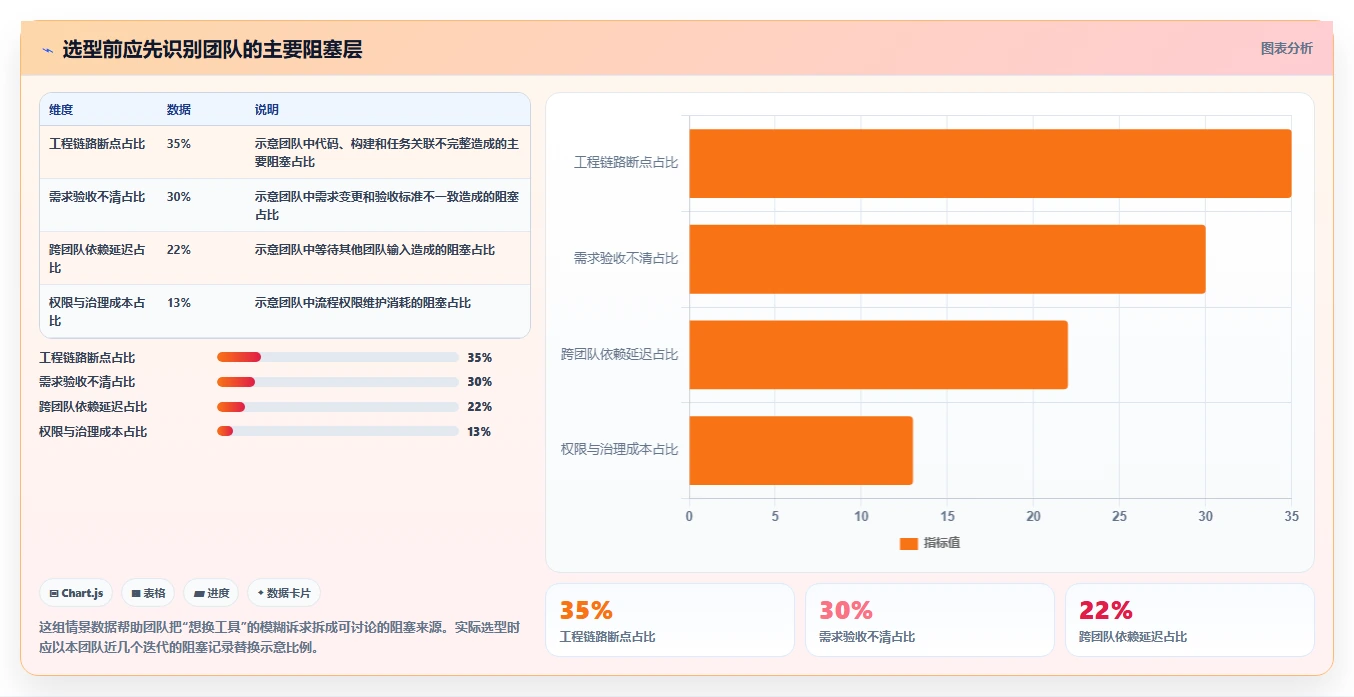This screenshot has width=1354, height=697.
Task: Click the 30% value in table
Action: 178,197
